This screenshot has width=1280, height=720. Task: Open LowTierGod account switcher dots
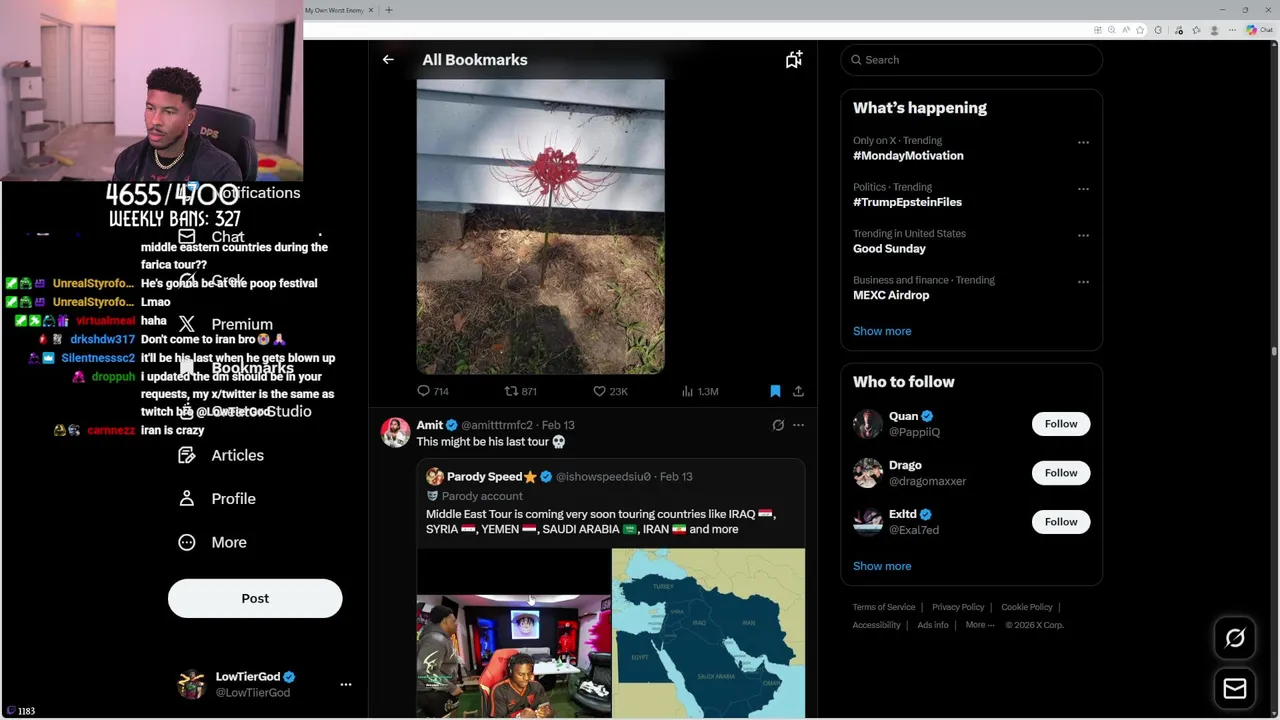click(346, 684)
